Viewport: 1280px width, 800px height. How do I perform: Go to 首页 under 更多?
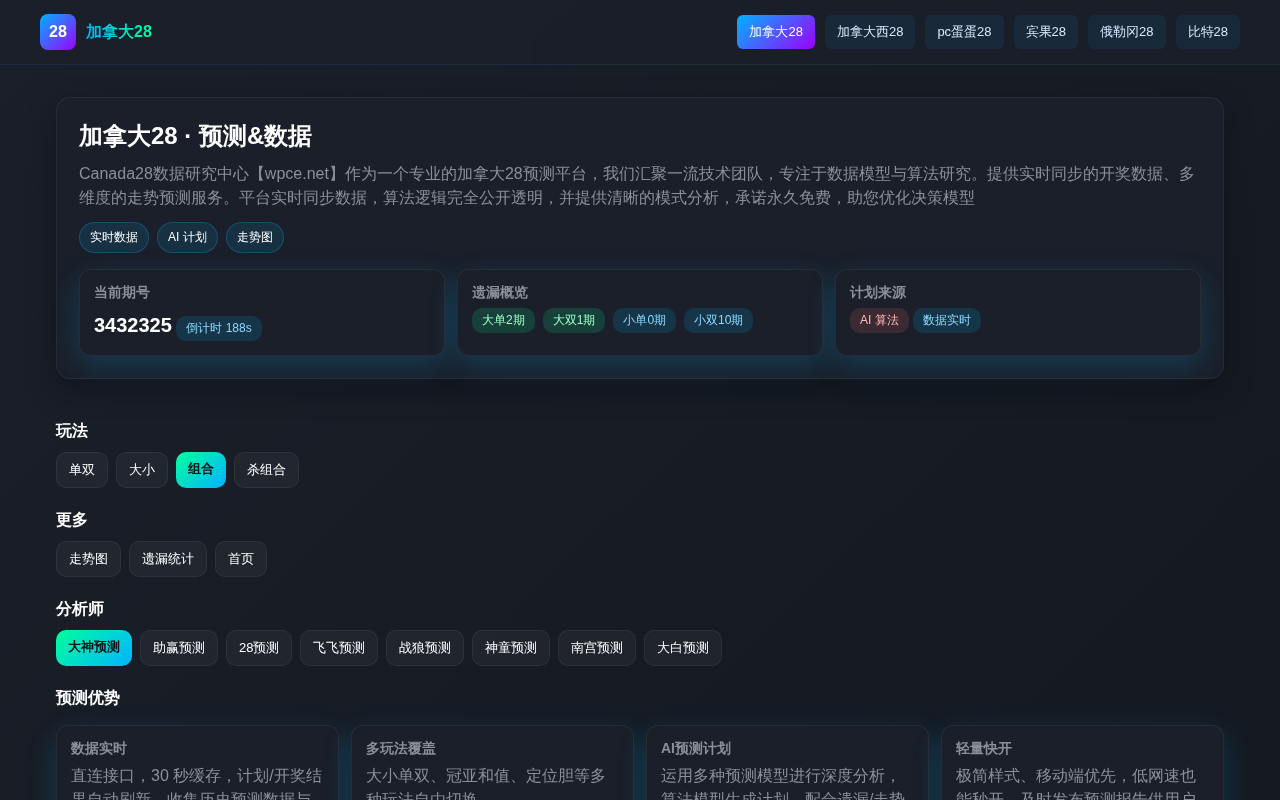click(x=241, y=559)
